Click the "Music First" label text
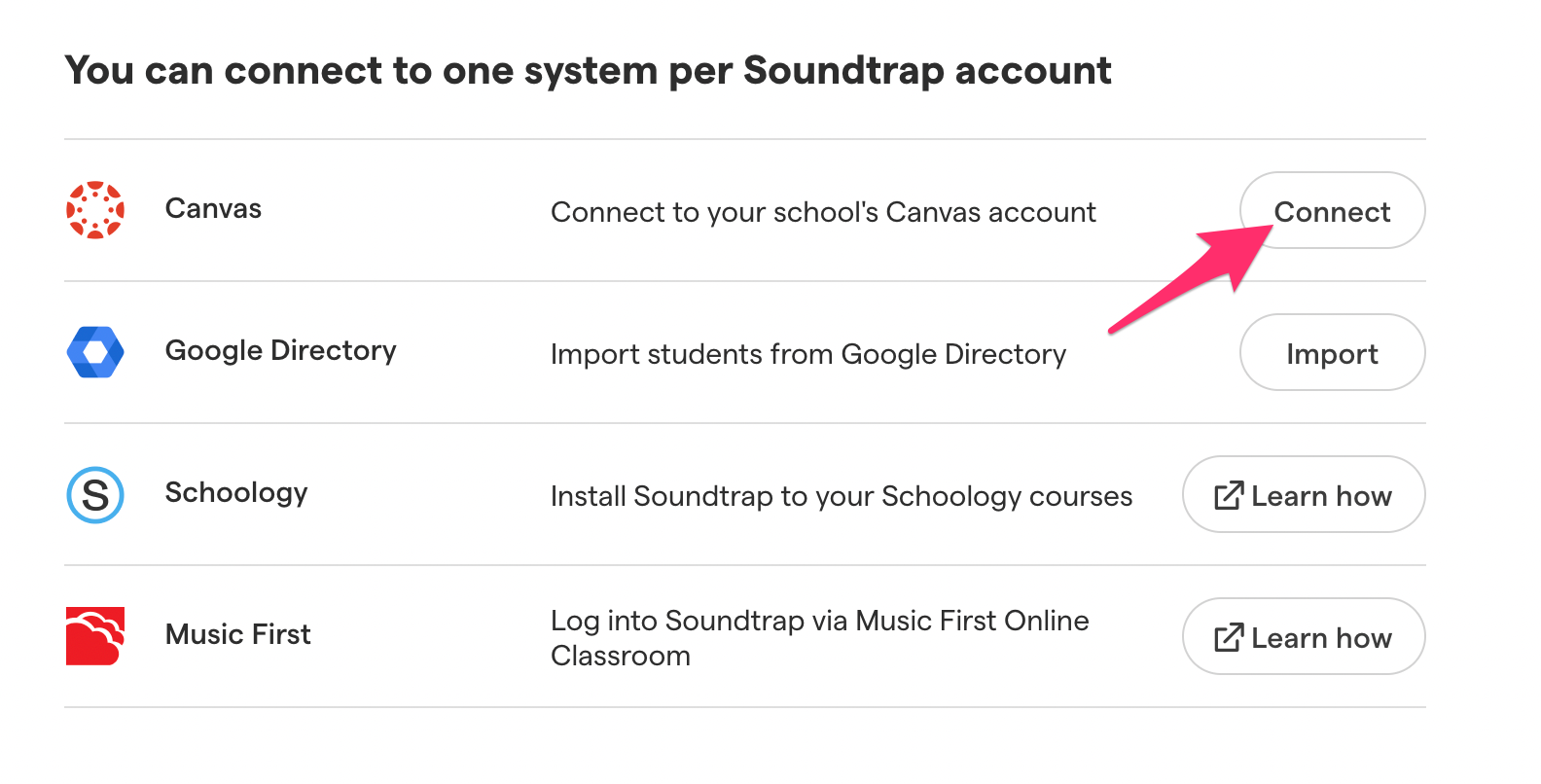The height and width of the screenshot is (784, 1541). click(237, 634)
